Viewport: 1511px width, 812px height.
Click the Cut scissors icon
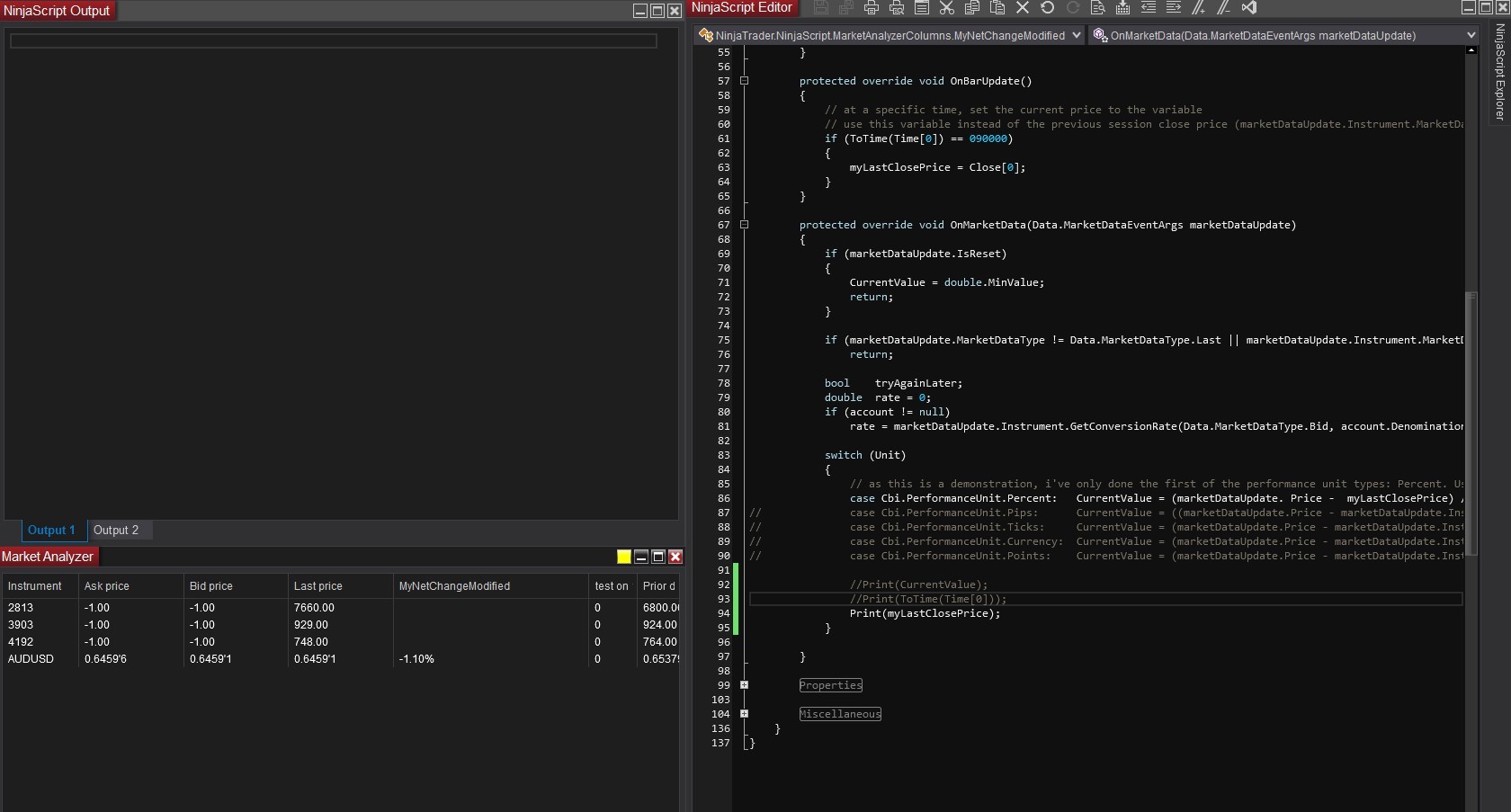click(946, 8)
